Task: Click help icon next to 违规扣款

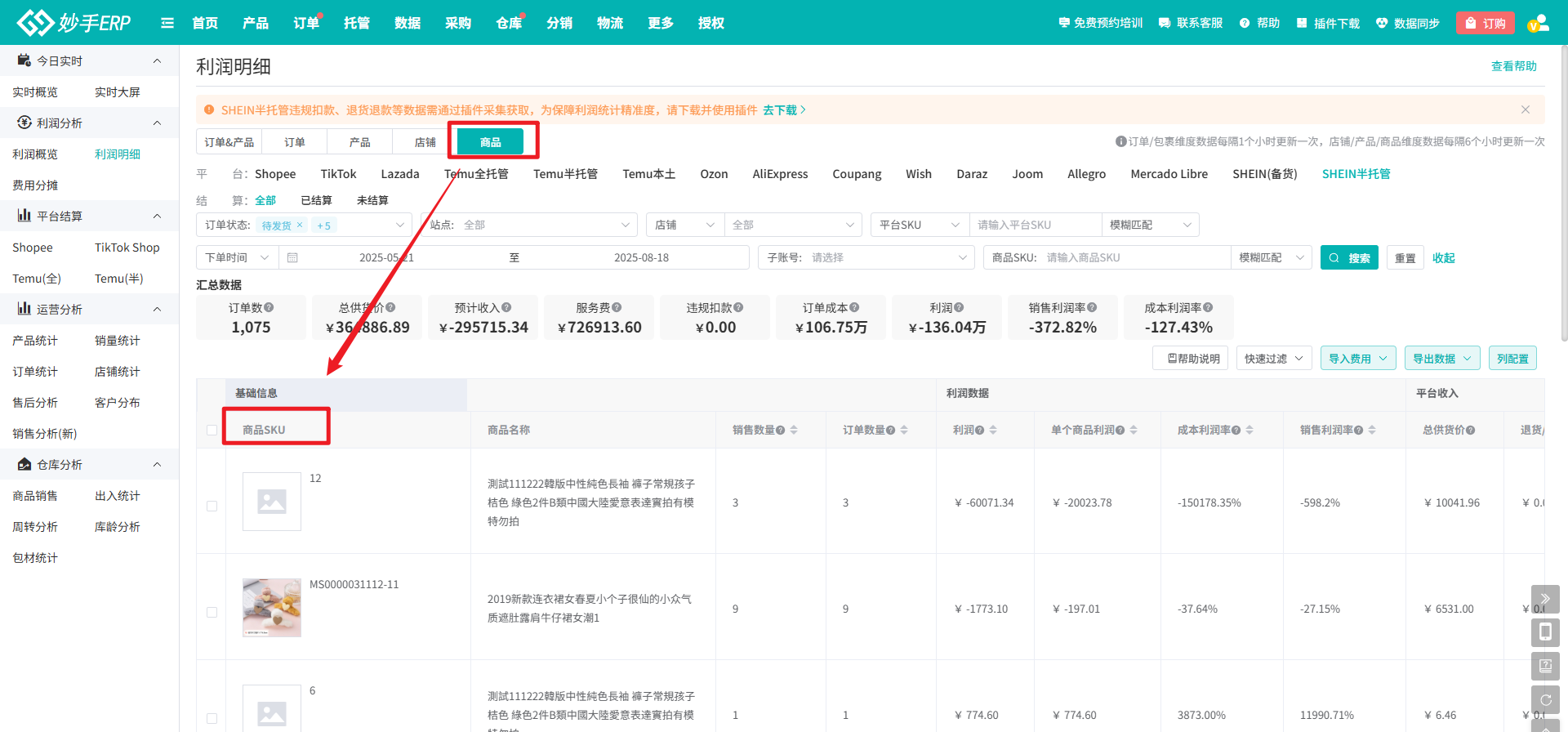Action: point(738,308)
